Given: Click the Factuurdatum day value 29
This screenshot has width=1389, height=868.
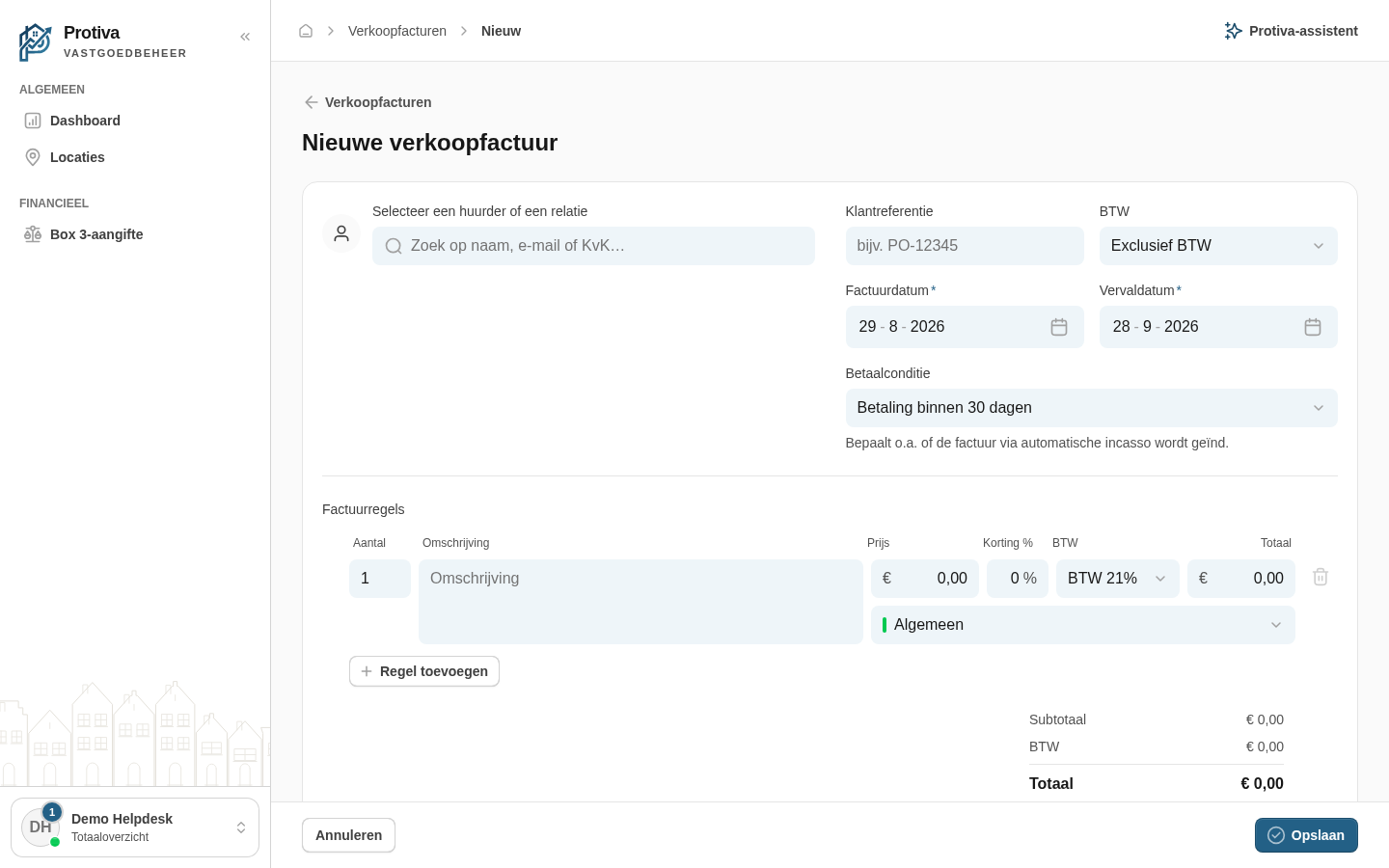Looking at the screenshot, I should [x=867, y=327].
